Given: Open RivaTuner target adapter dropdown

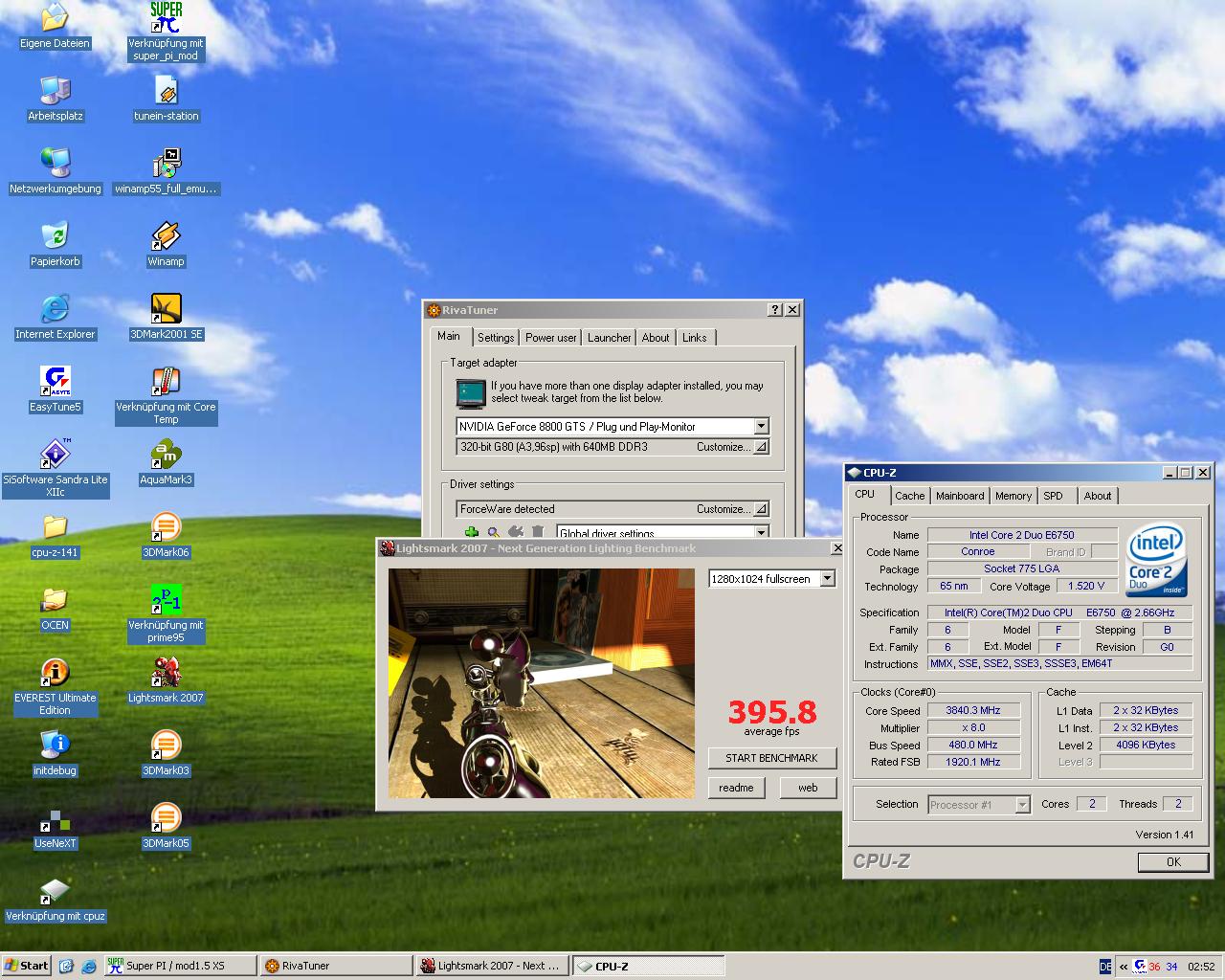Looking at the screenshot, I should 761,426.
